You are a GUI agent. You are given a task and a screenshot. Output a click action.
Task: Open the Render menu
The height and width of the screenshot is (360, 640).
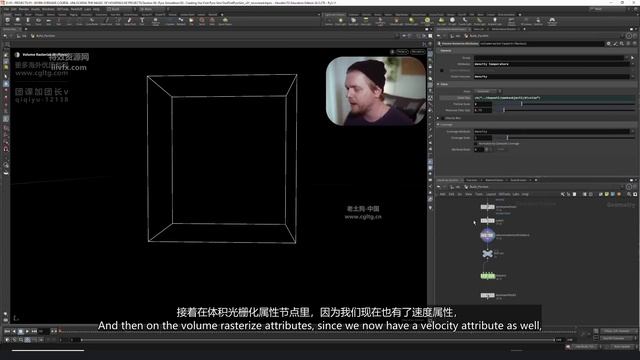(x=24, y=9)
